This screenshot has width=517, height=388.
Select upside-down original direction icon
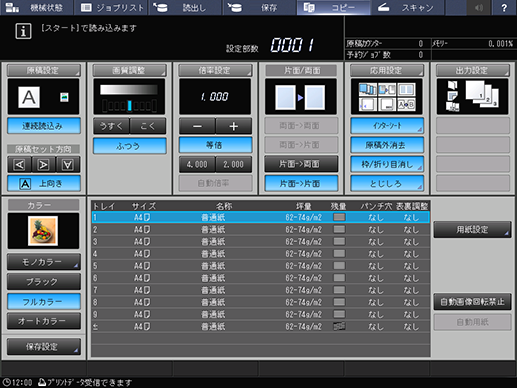[x=68, y=164]
